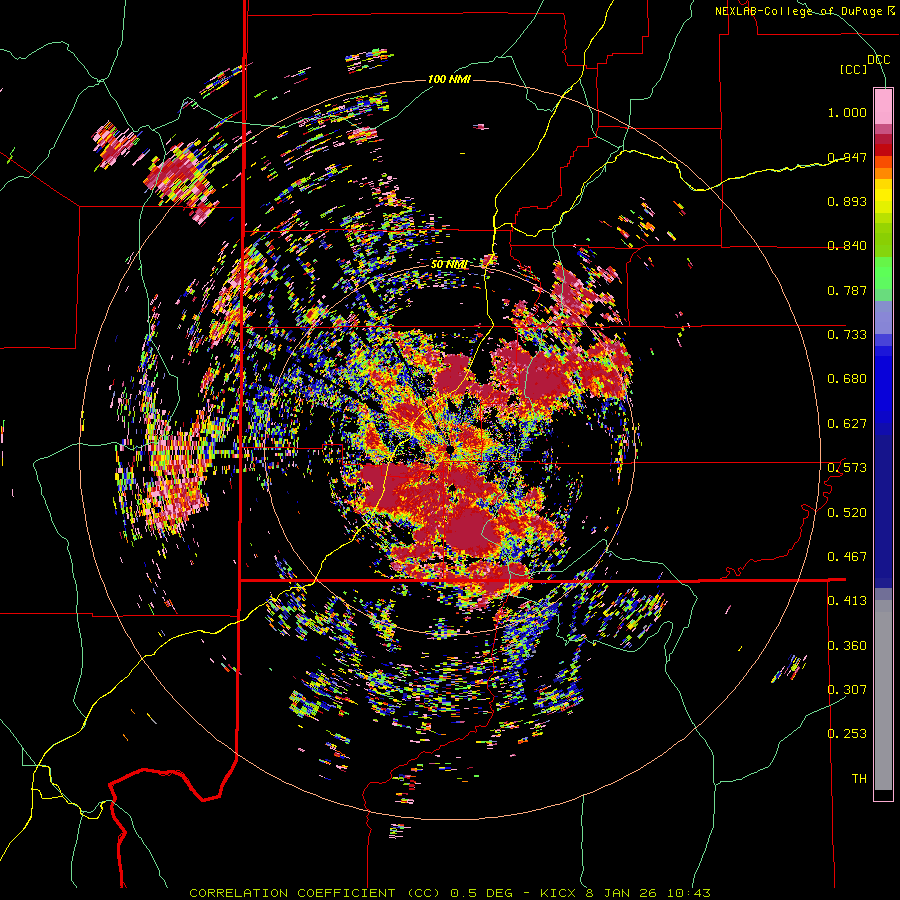Click the 0.307 legend value

coord(847,690)
